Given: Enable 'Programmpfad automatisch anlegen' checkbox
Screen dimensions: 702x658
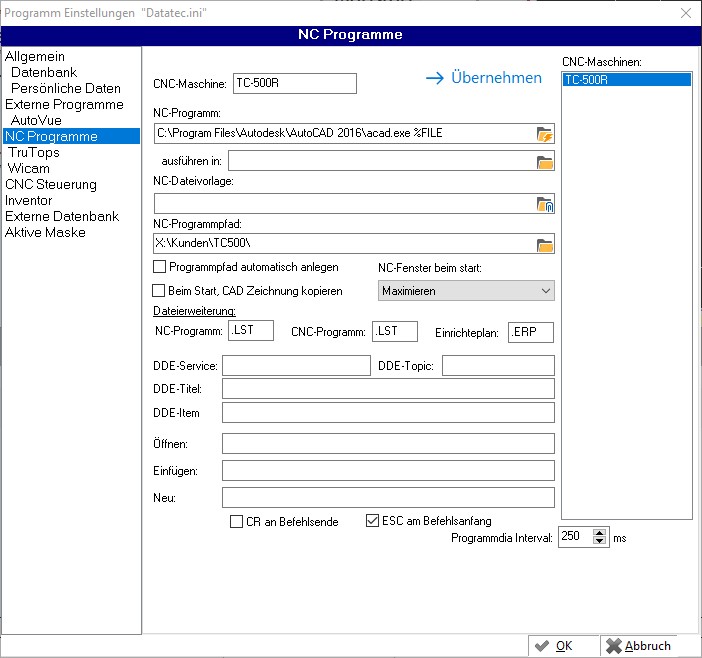Looking at the screenshot, I should point(159,267).
